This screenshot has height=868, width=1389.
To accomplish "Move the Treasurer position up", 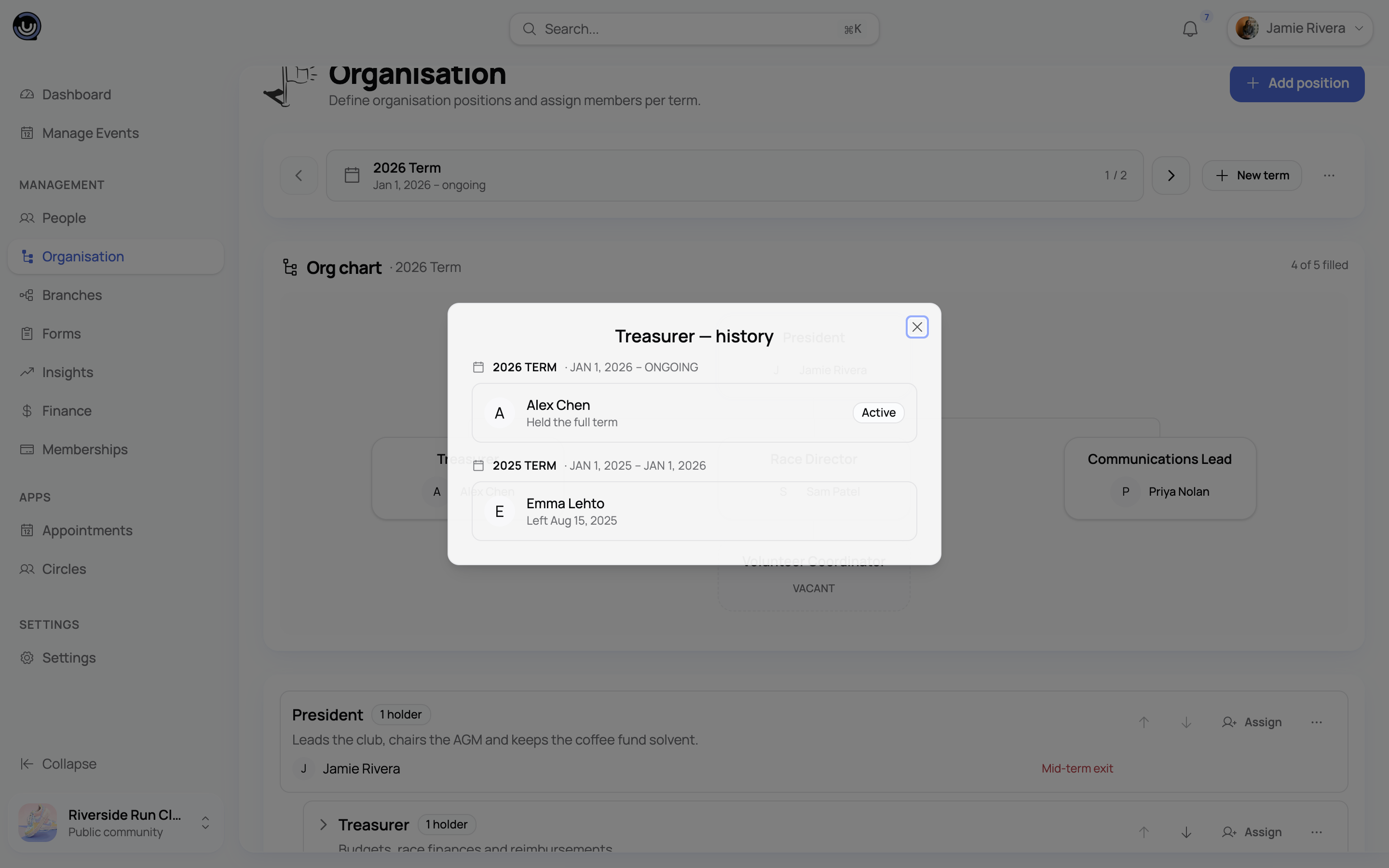I will coord(1144,832).
